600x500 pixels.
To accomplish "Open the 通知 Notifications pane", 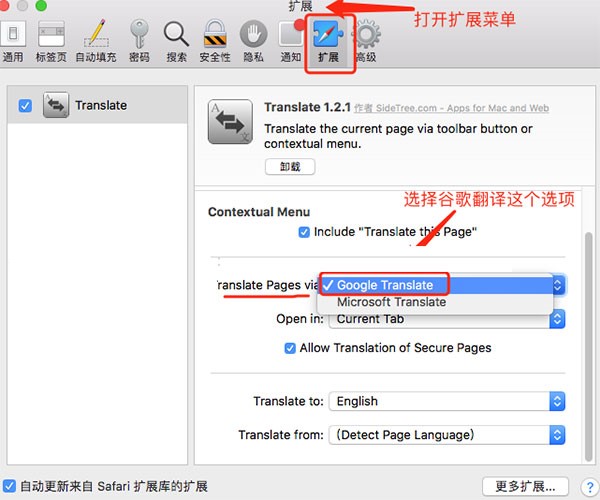I will 291,41.
